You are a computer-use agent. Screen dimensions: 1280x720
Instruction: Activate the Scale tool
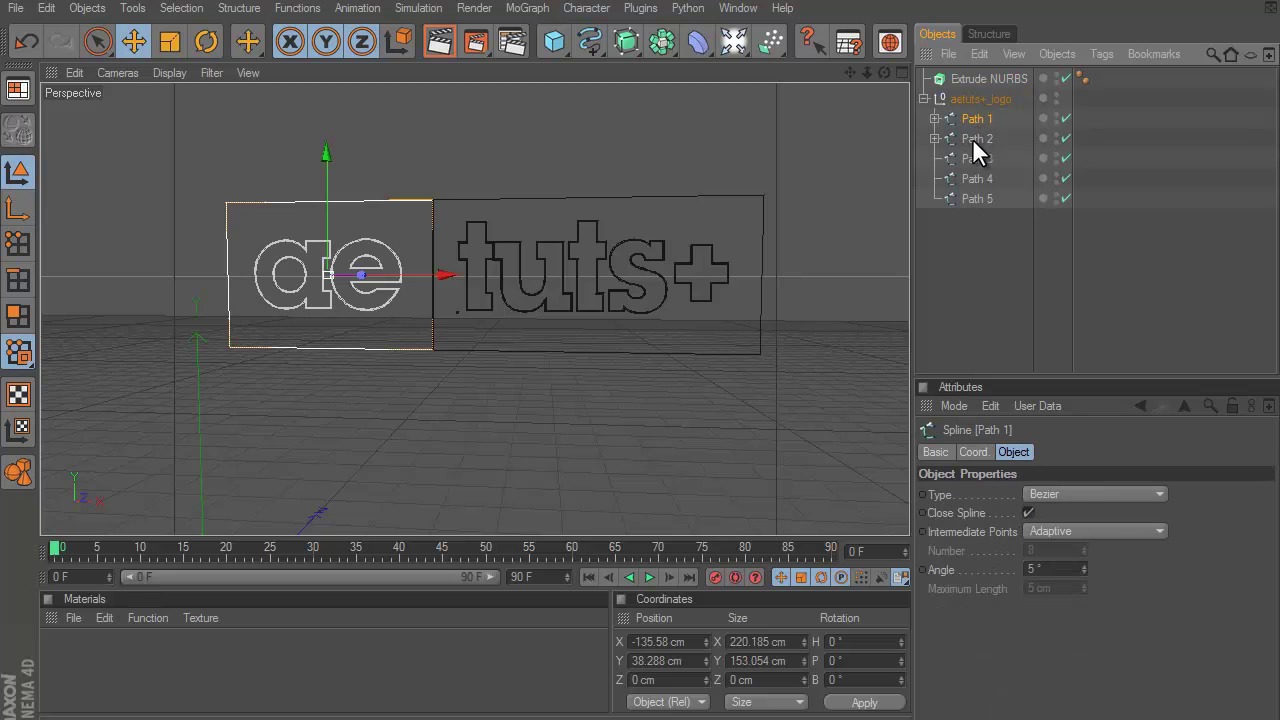(170, 42)
